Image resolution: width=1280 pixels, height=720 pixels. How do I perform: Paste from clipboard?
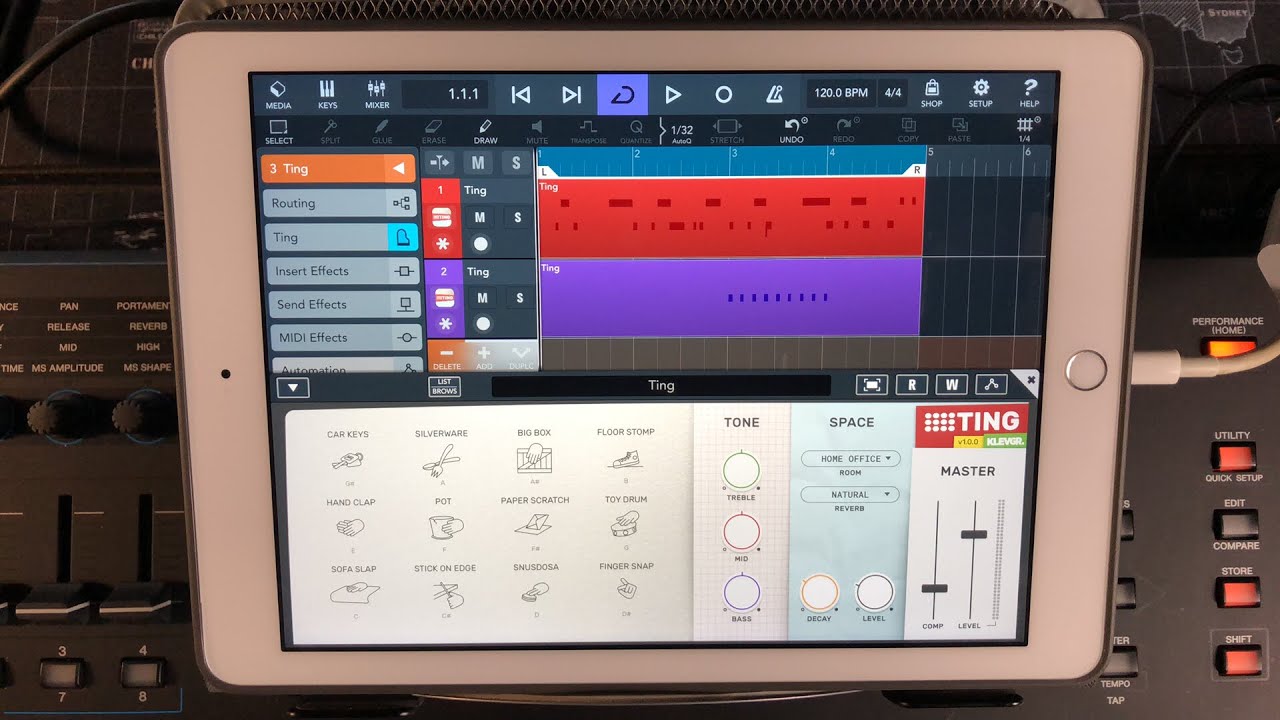pos(959,131)
